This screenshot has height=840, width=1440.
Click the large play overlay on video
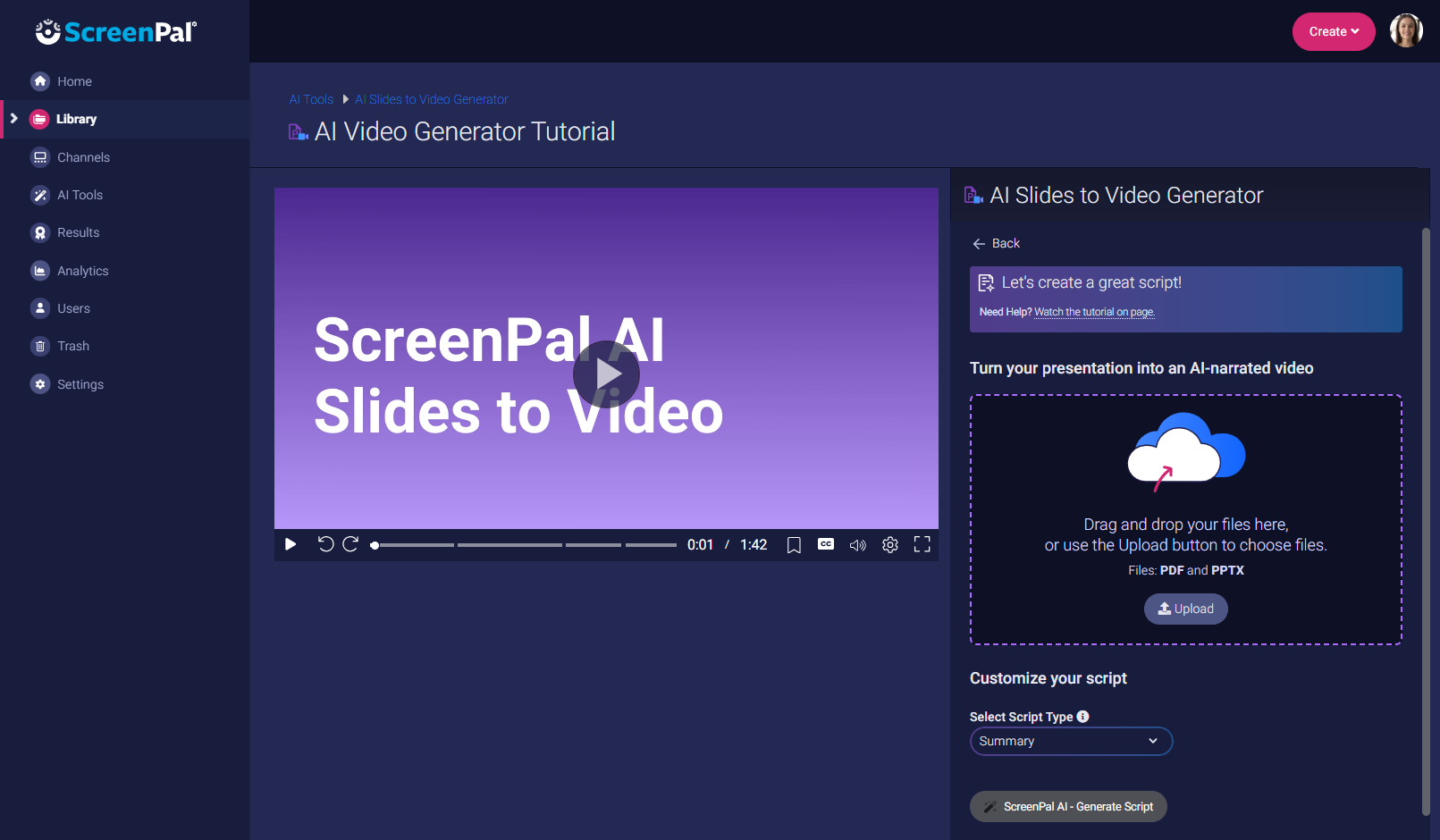click(606, 374)
